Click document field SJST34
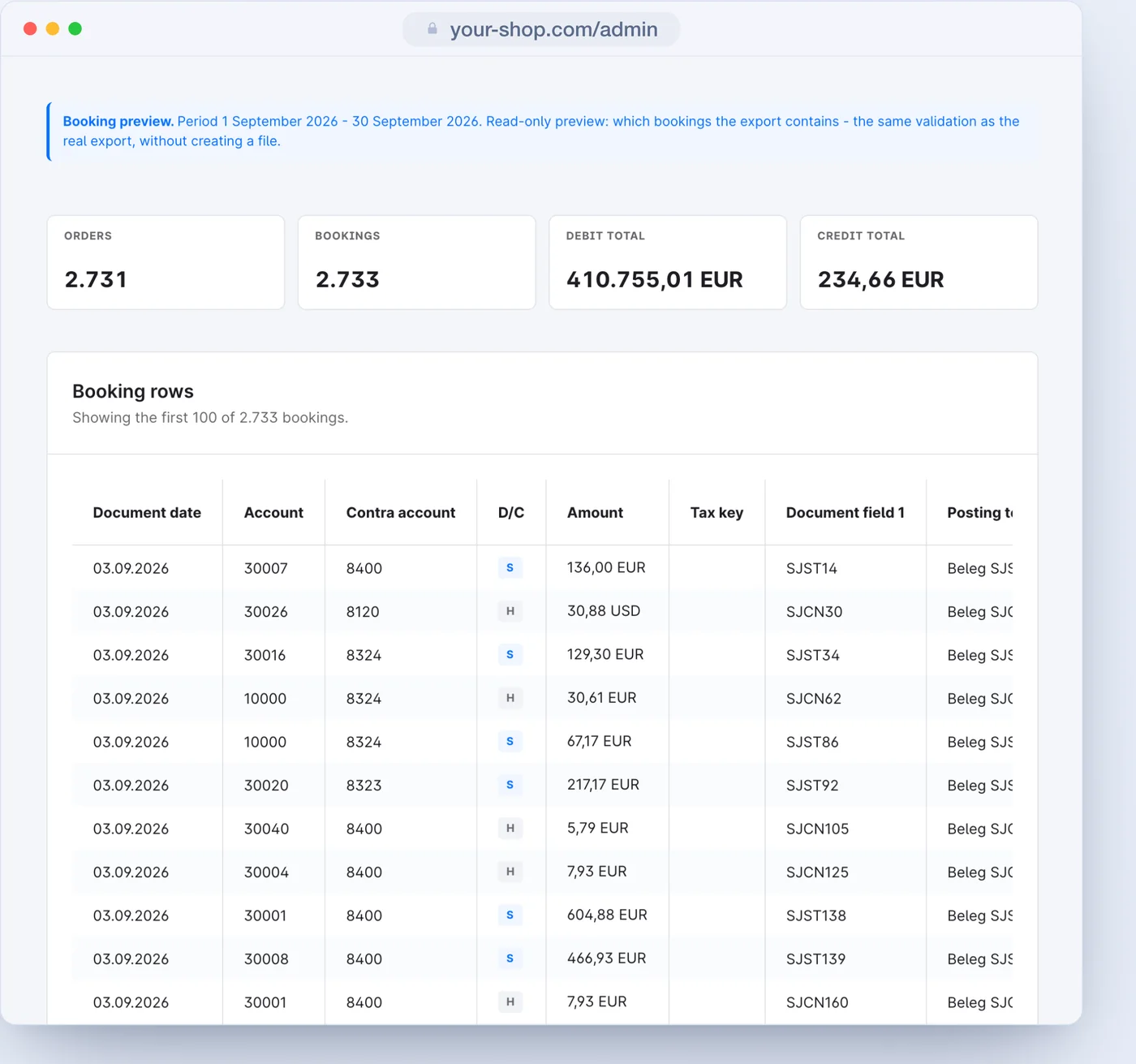Screen dimensions: 1136x1064 pyautogui.click(x=813, y=655)
